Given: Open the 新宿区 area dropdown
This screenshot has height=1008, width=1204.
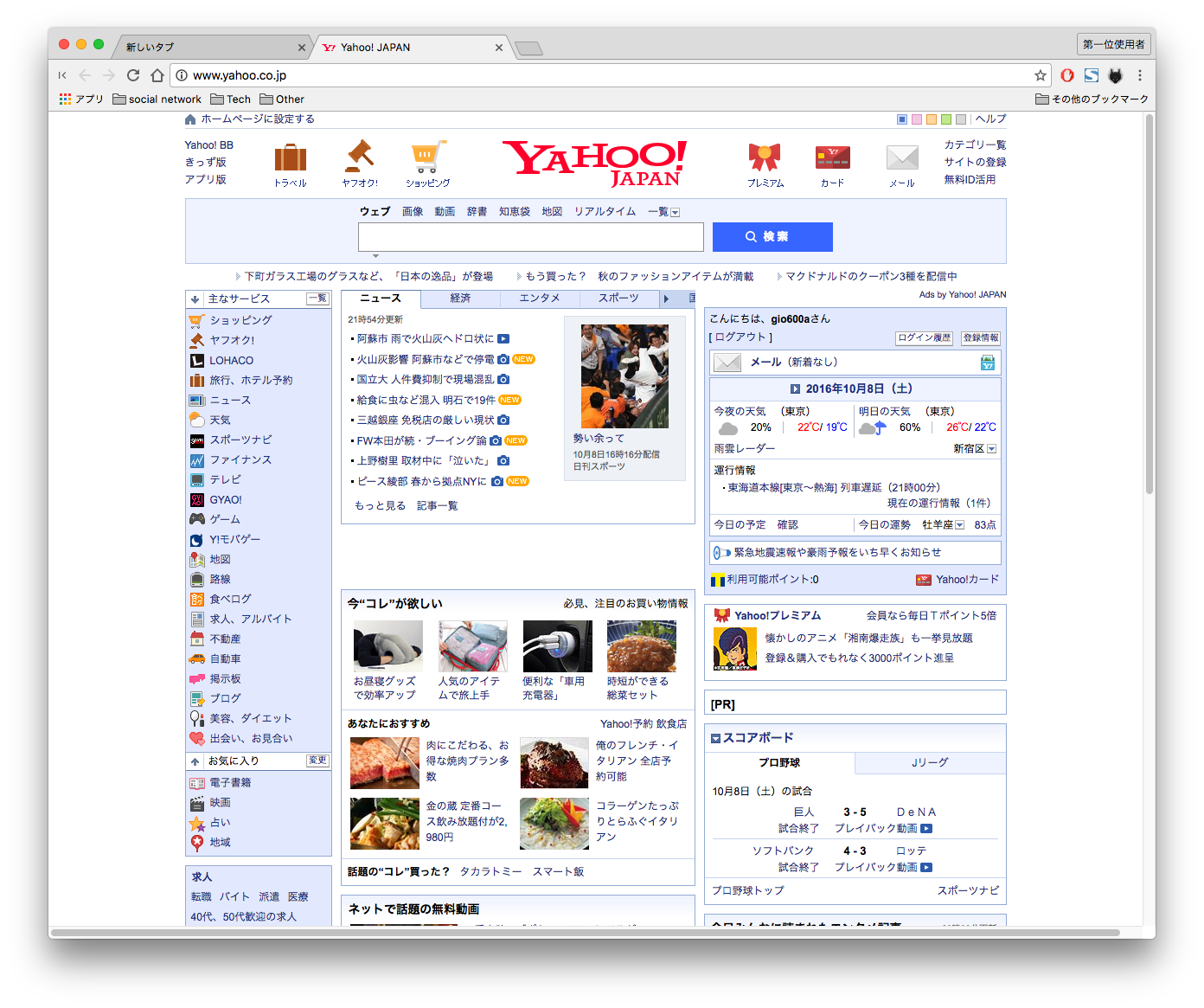Looking at the screenshot, I should (991, 449).
